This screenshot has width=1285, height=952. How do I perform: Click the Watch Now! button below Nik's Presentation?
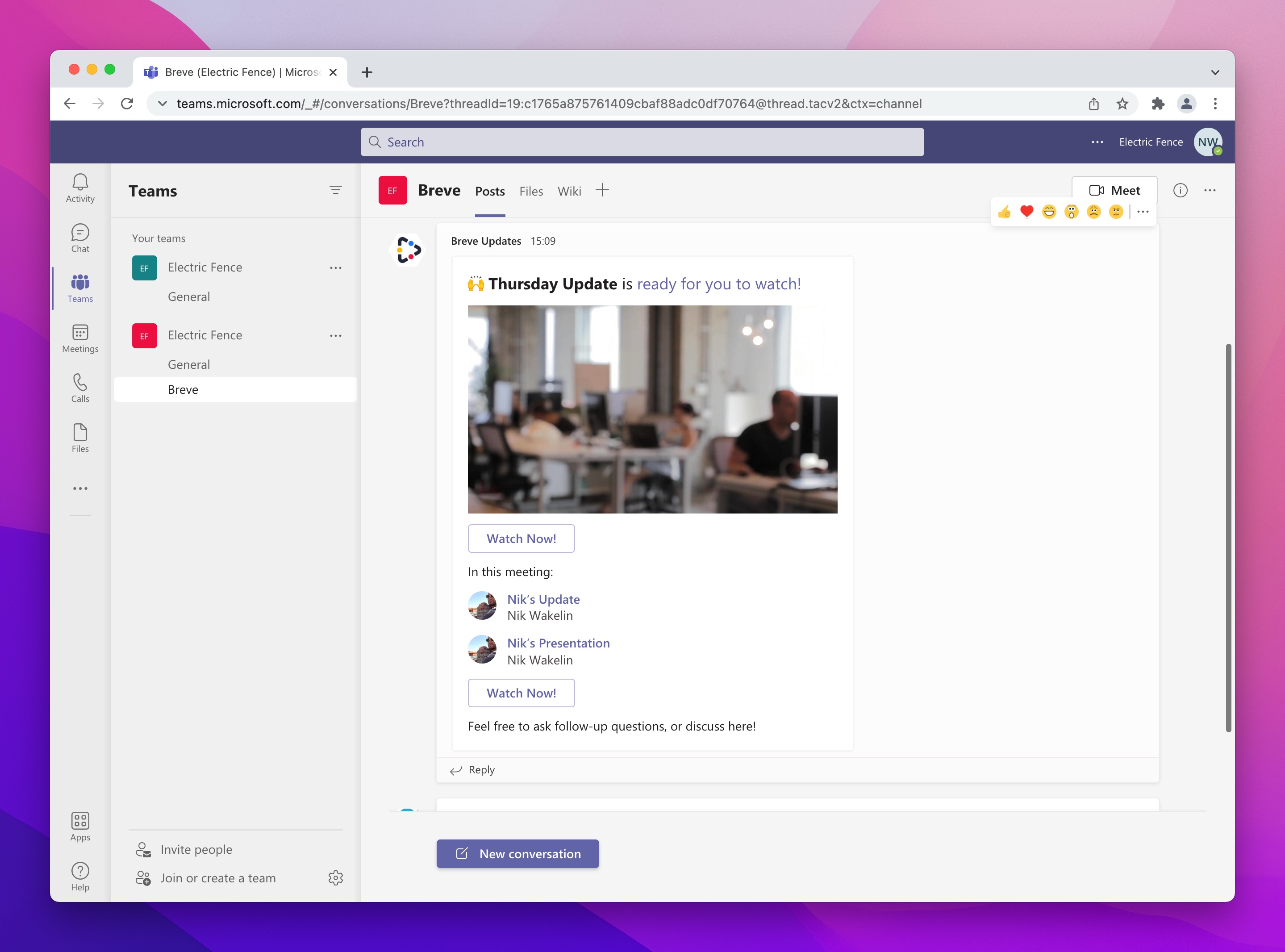click(x=521, y=693)
